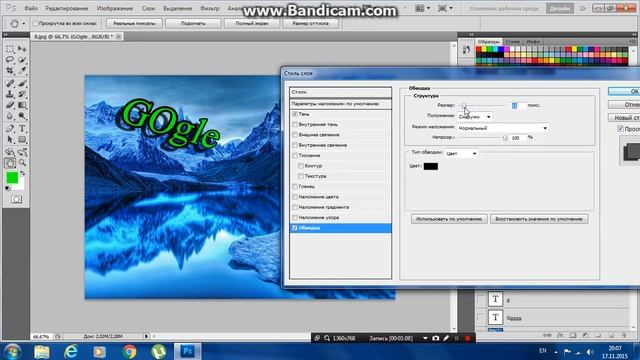Click the Размер slider handle

click(x=464, y=106)
